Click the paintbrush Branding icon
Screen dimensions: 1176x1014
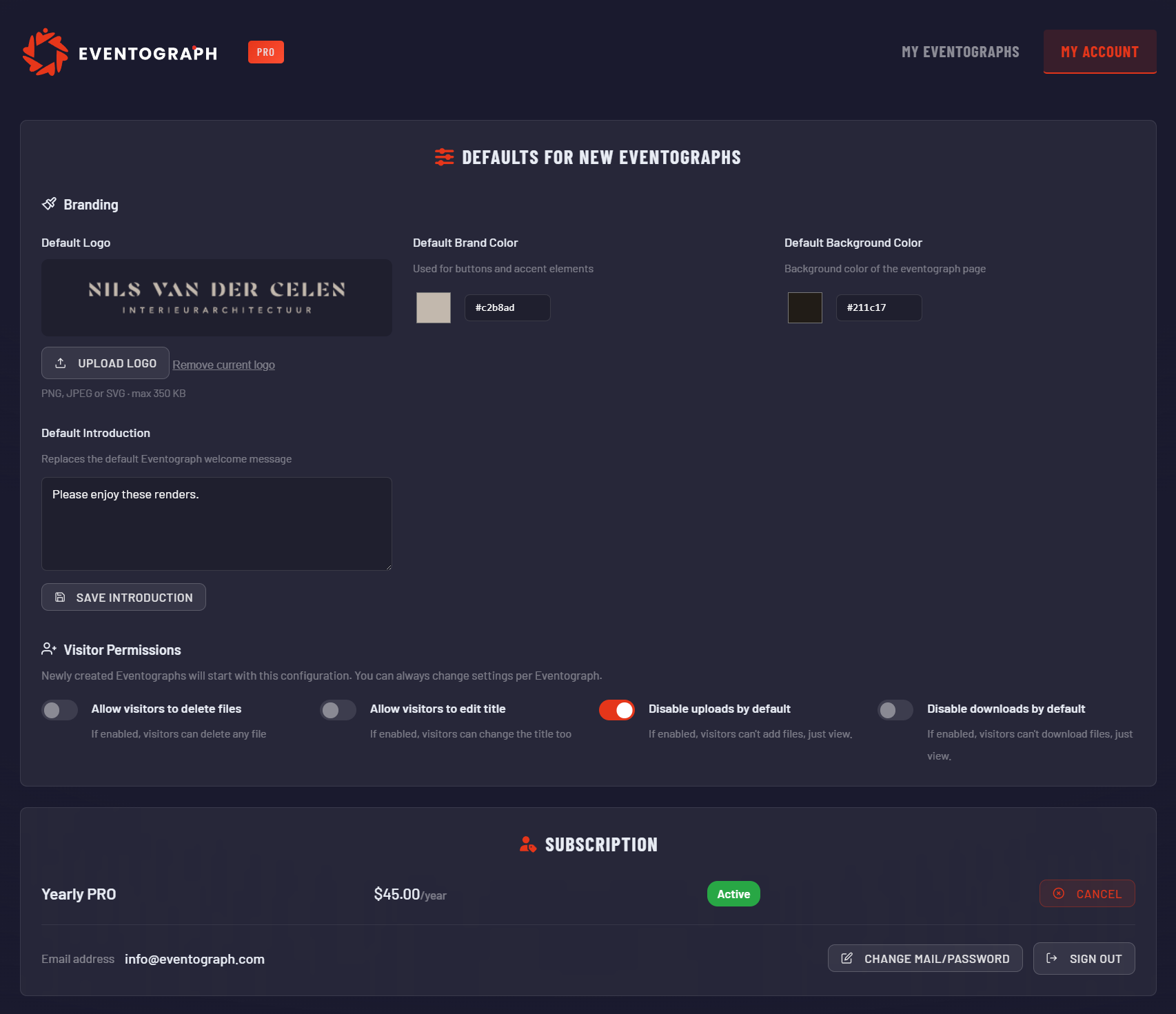click(49, 204)
